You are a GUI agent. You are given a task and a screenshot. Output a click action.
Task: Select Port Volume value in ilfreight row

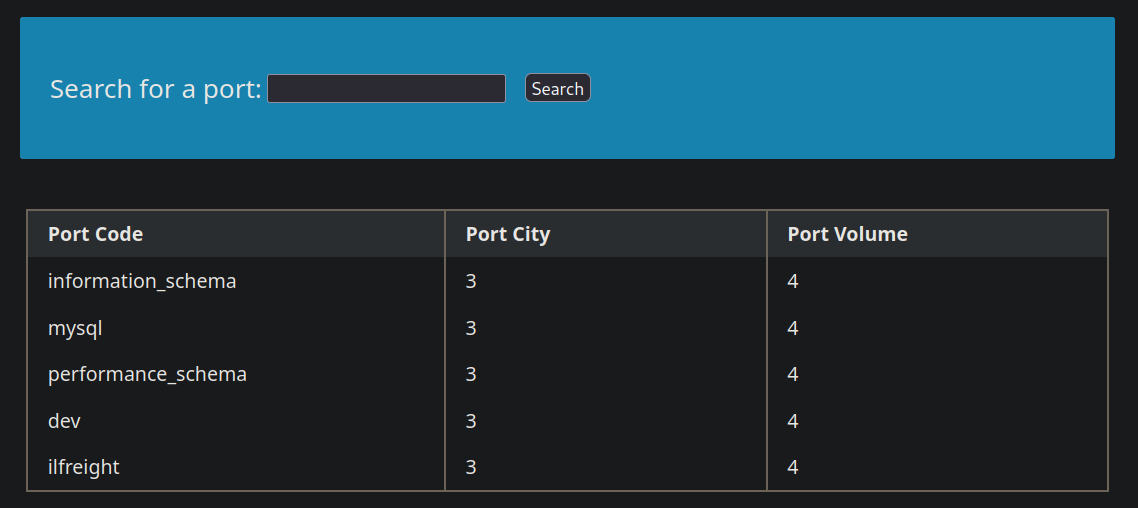[x=793, y=467]
